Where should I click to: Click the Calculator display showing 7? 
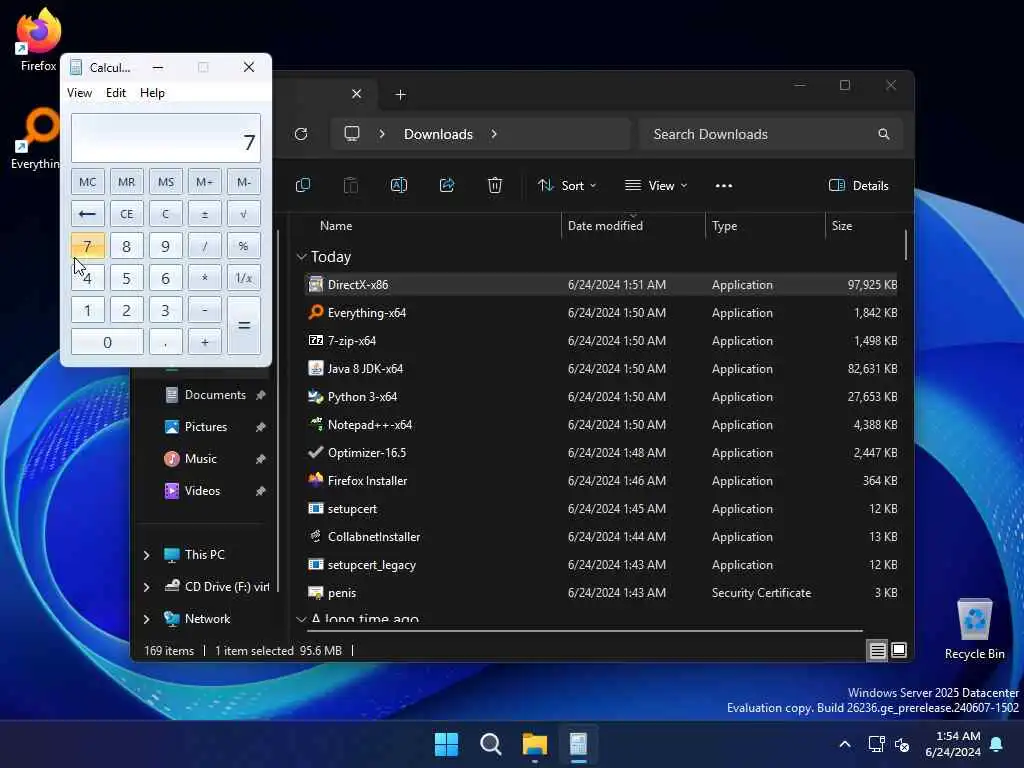pyautogui.click(x=166, y=138)
